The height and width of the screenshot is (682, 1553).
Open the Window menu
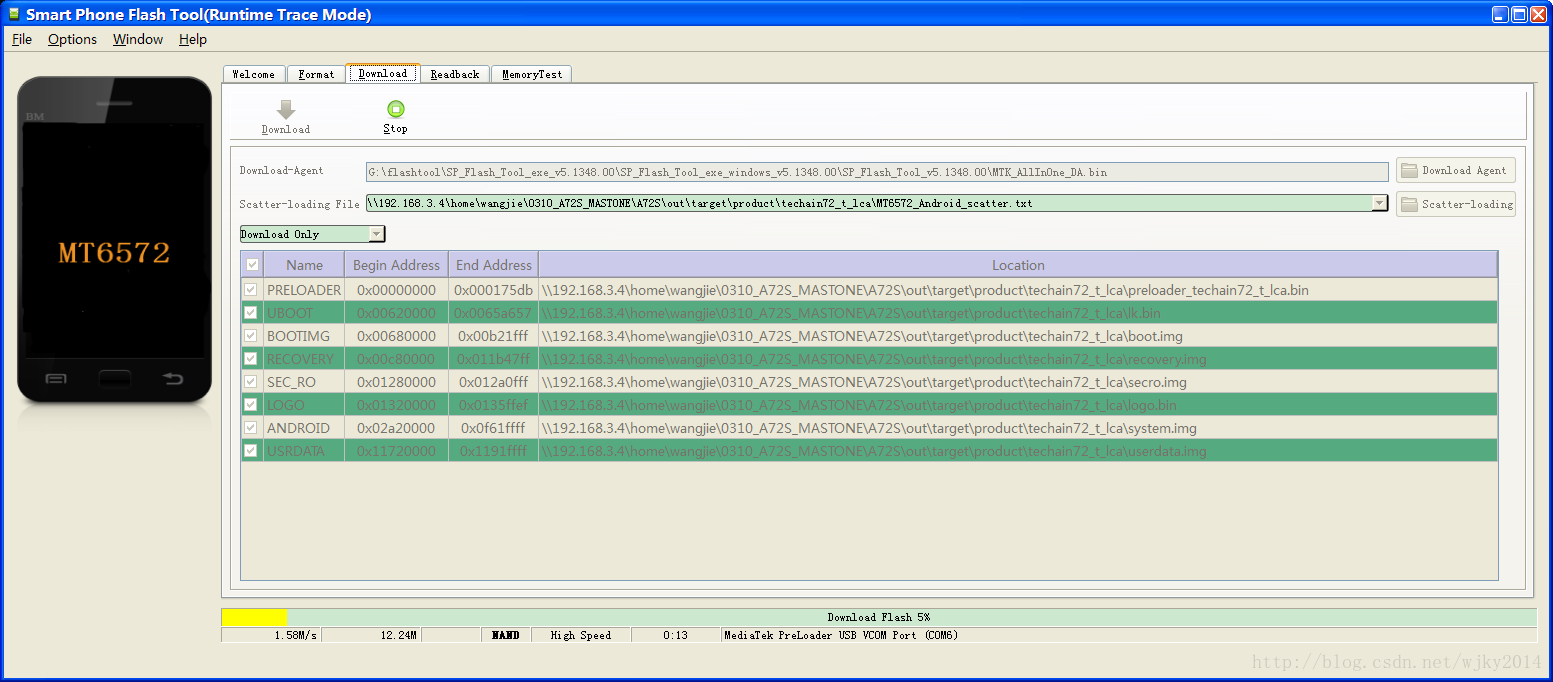(x=138, y=39)
